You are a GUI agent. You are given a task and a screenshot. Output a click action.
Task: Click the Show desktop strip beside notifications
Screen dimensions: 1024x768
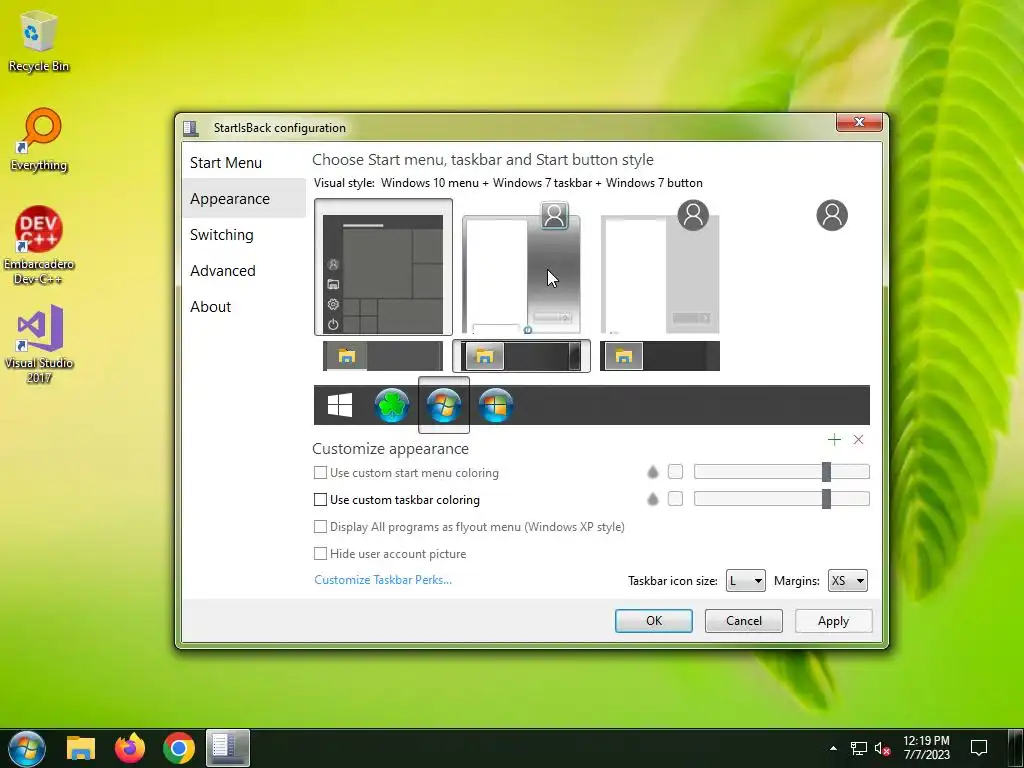(x=1015, y=748)
